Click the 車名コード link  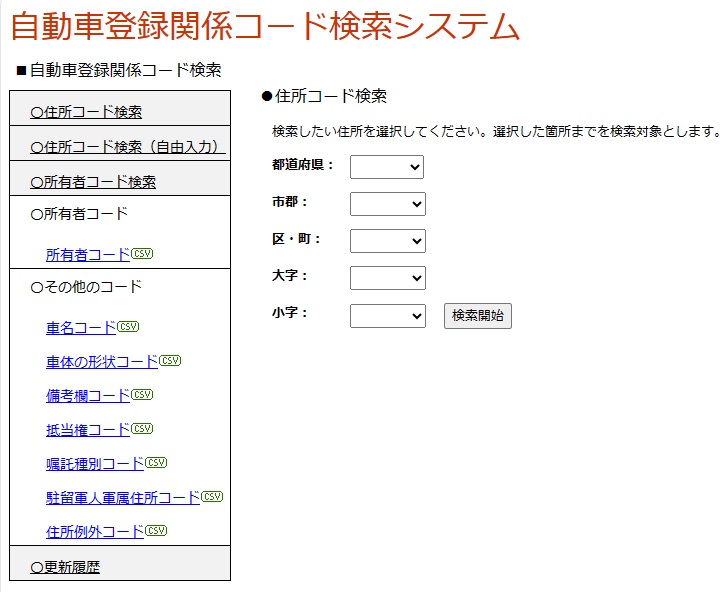[81, 328]
